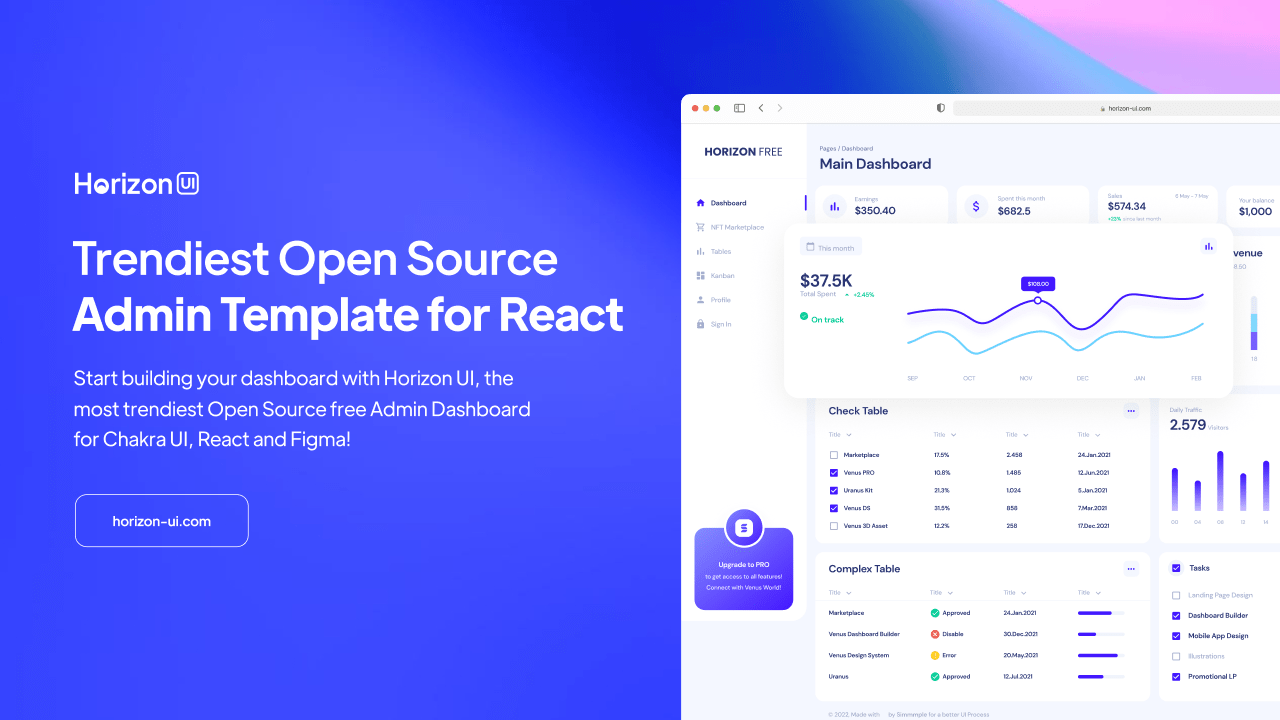Click the dollar icon on the Spent card
Image resolution: width=1280 pixels, height=720 pixels.
[975, 205]
